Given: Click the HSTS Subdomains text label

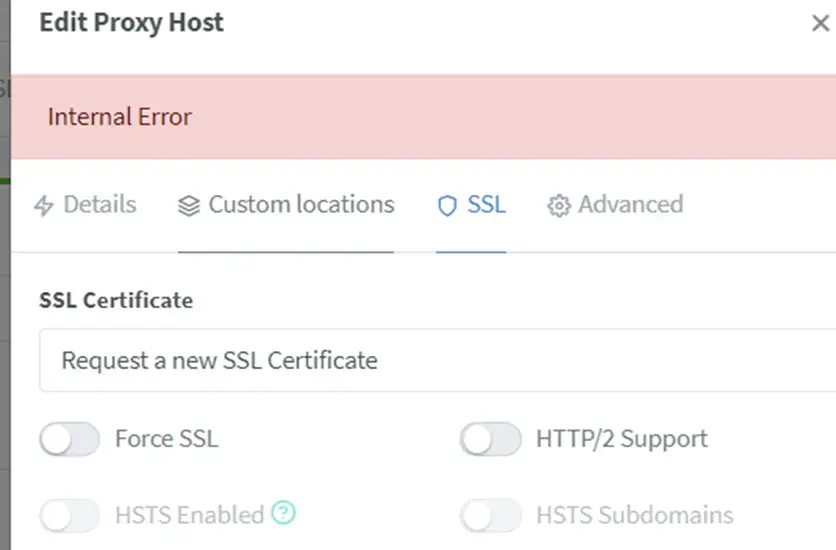Looking at the screenshot, I should click(x=634, y=515).
